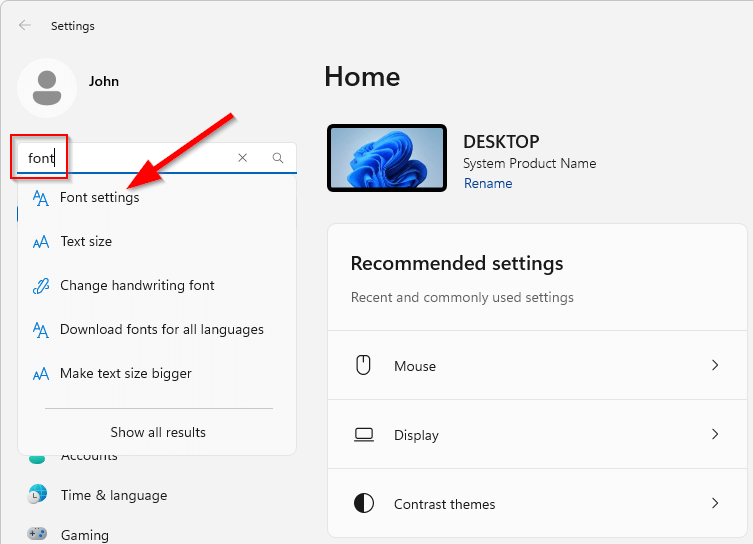Select Font settings search result
This screenshot has height=544, width=753.
coord(157,198)
